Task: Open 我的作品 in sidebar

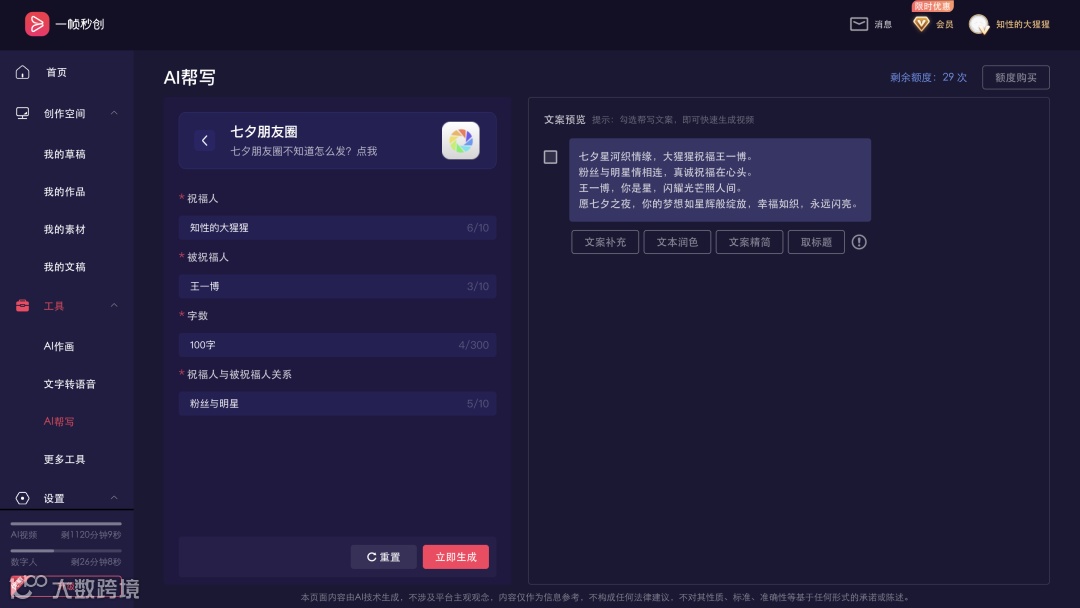Action: click(65, 191)
